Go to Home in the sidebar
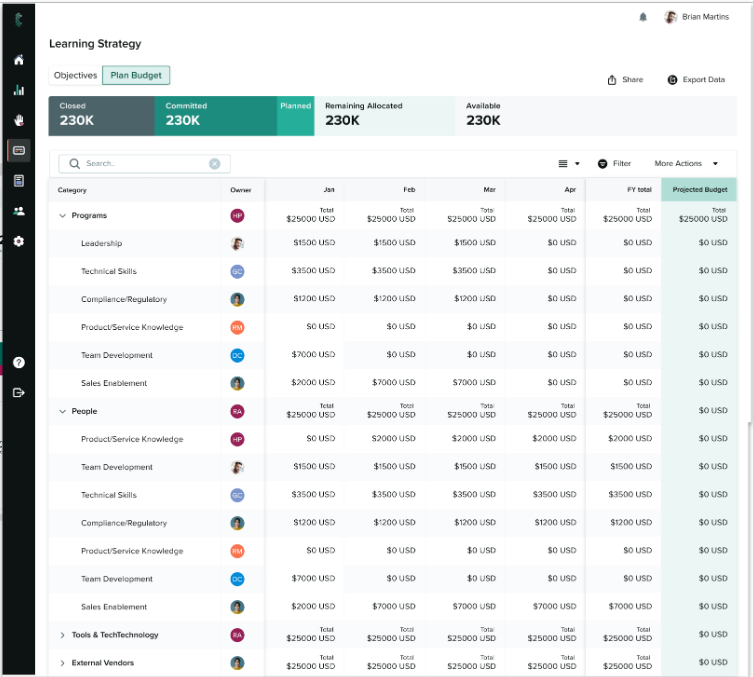The image size is (753, 677). coord(18,60)
